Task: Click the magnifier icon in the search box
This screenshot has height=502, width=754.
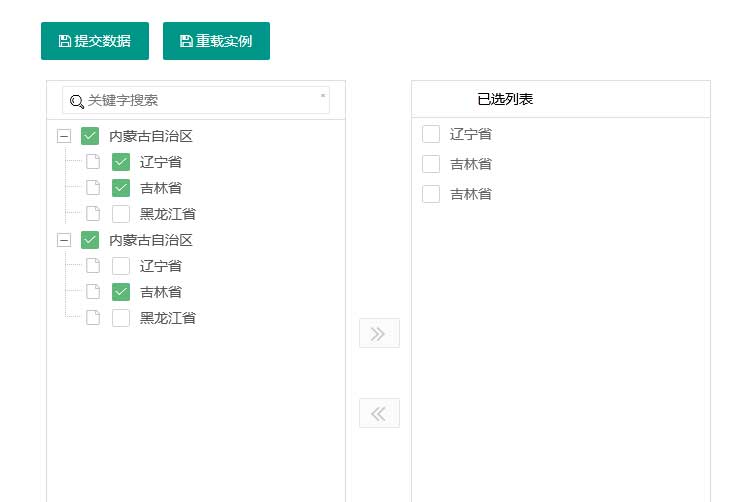Action: click(x=77, y=101)
